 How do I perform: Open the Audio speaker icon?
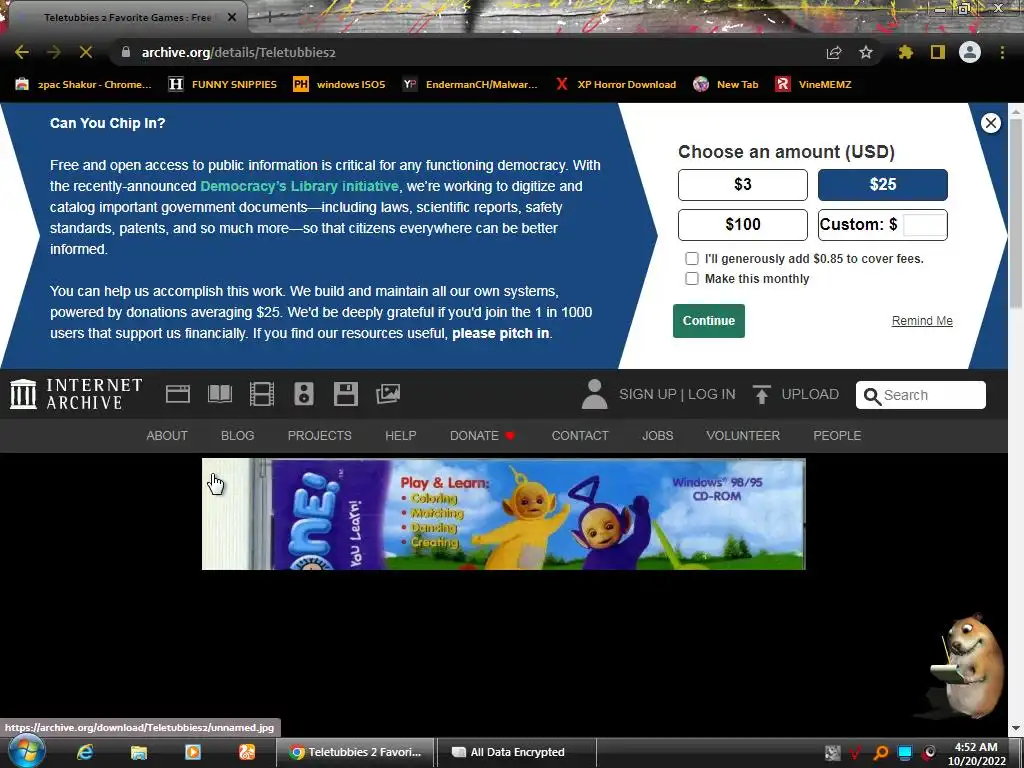pyautogui.click(x=304, y=394)
